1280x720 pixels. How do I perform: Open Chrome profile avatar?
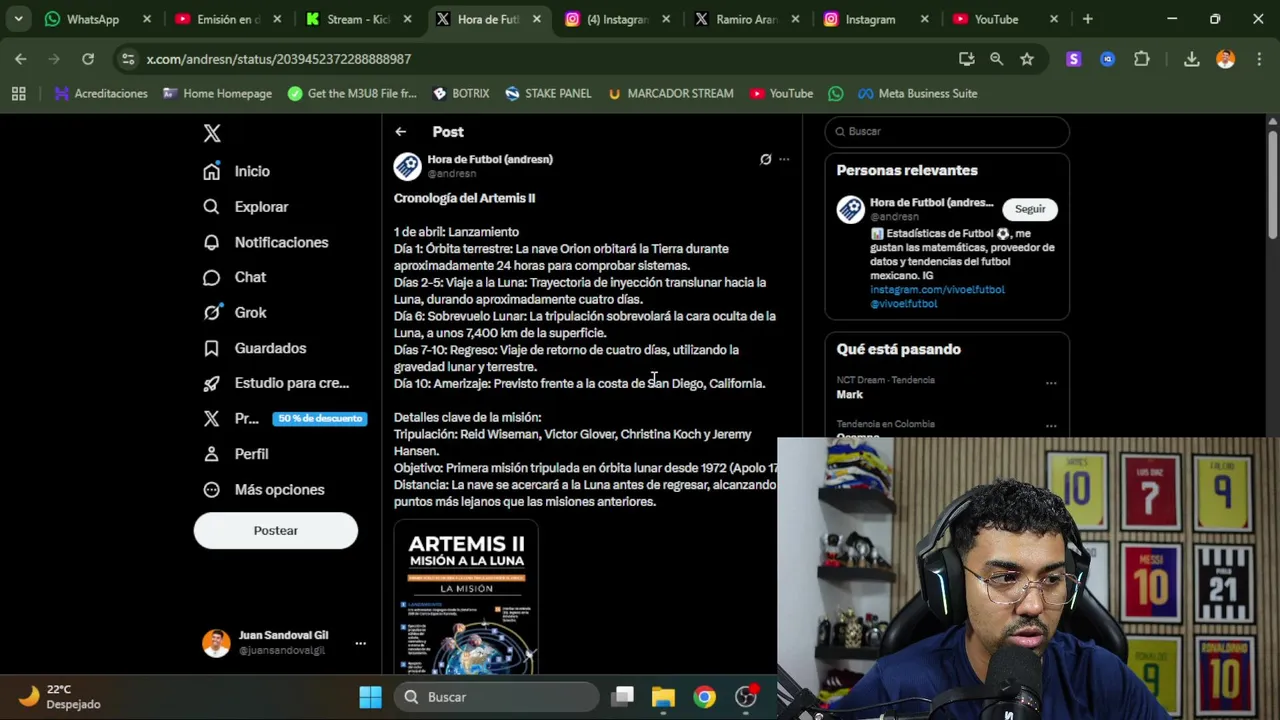[1225, 59]
